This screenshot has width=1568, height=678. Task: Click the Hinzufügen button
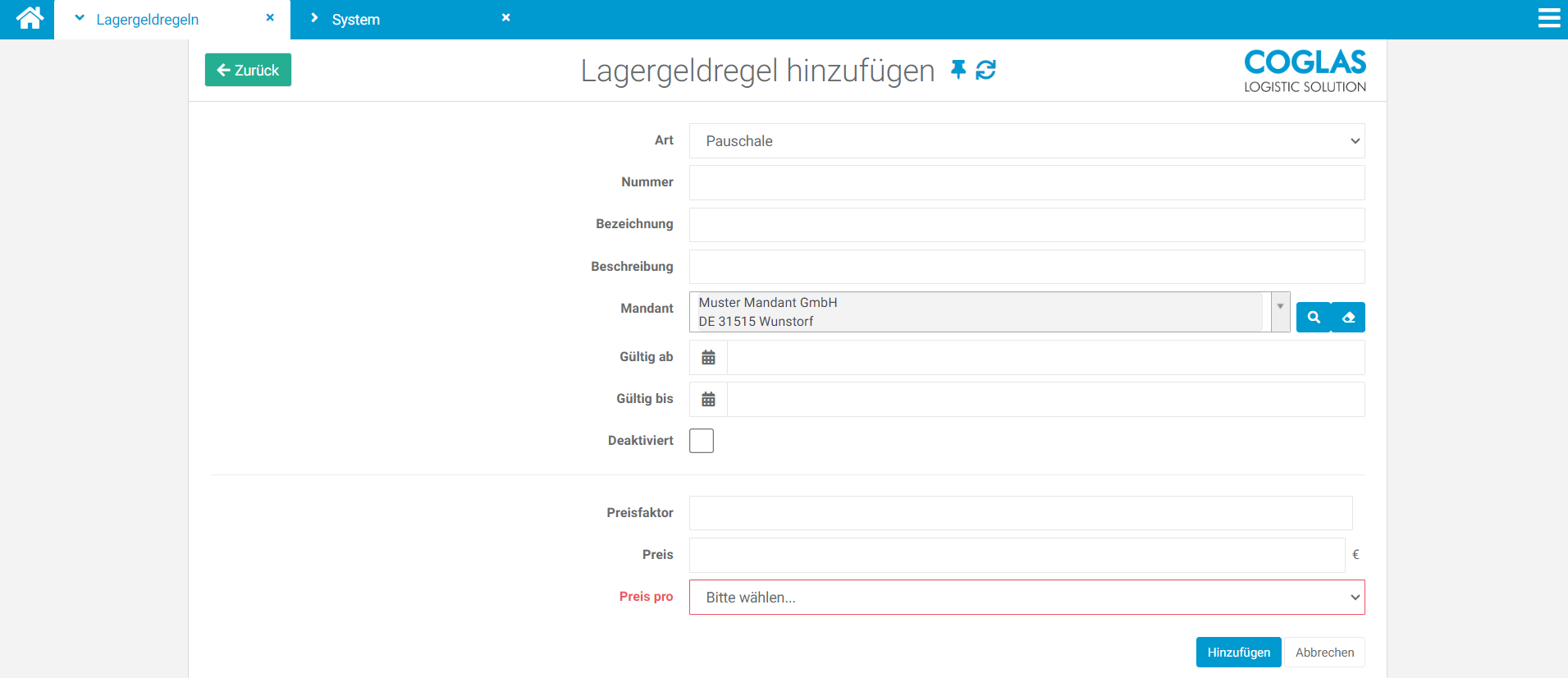1238,653
